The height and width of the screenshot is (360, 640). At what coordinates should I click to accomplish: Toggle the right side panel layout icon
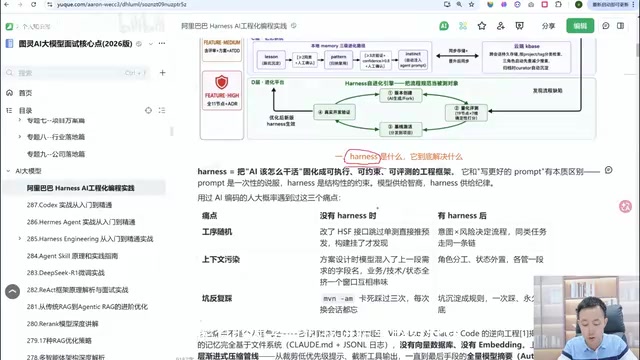click(620, 26)
